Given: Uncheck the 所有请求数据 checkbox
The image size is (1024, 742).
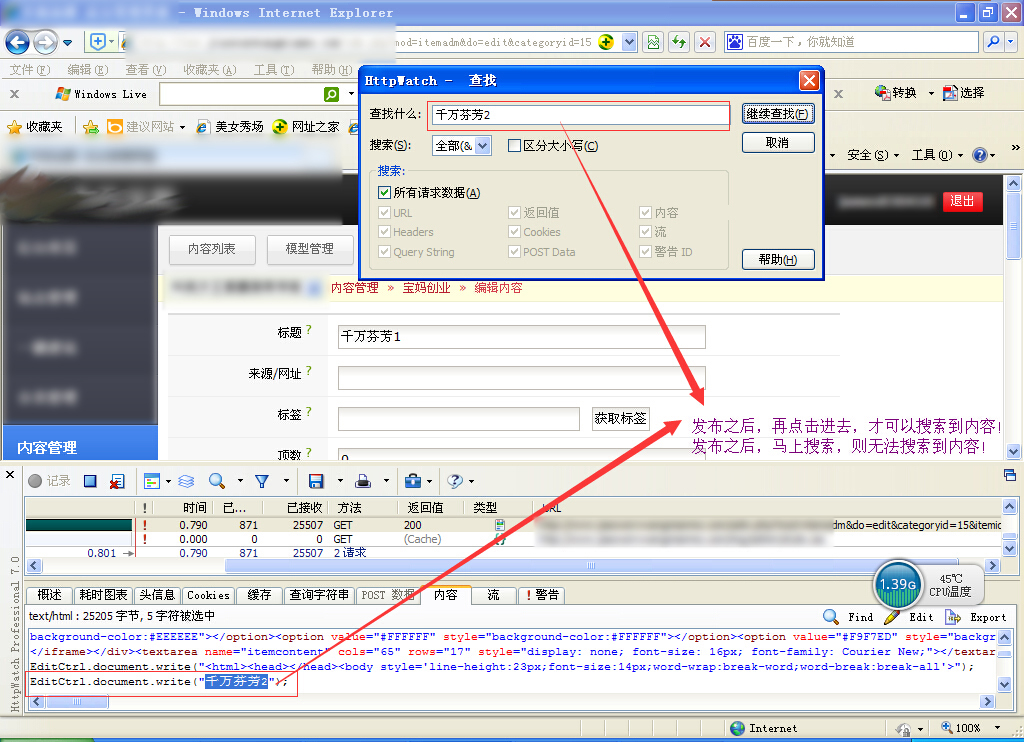Looking at the screenshot, I should click(x=385, y=193).
